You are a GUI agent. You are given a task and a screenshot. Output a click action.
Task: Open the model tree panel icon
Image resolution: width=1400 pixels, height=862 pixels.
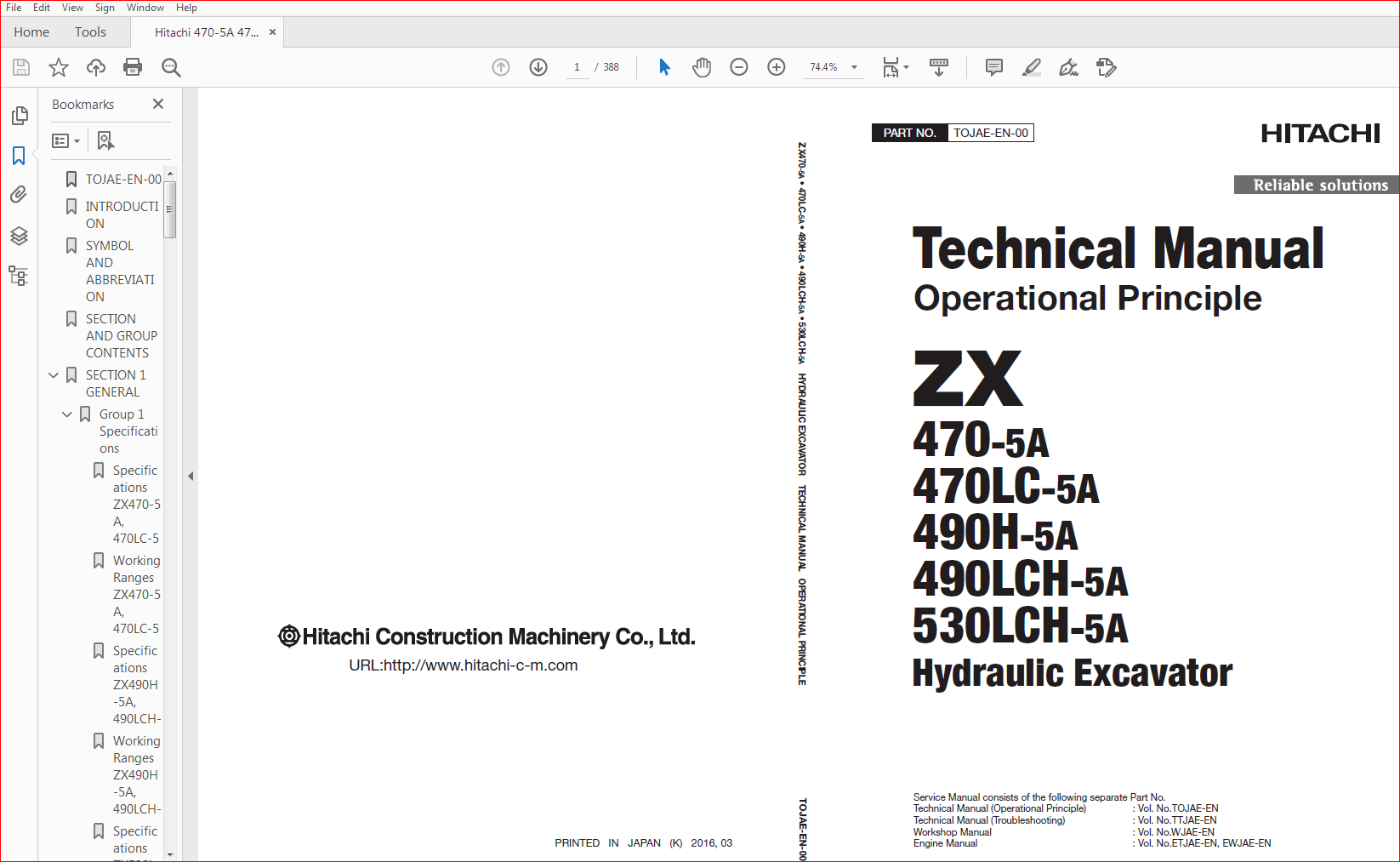pyautogui.click(x=19, y=276)
